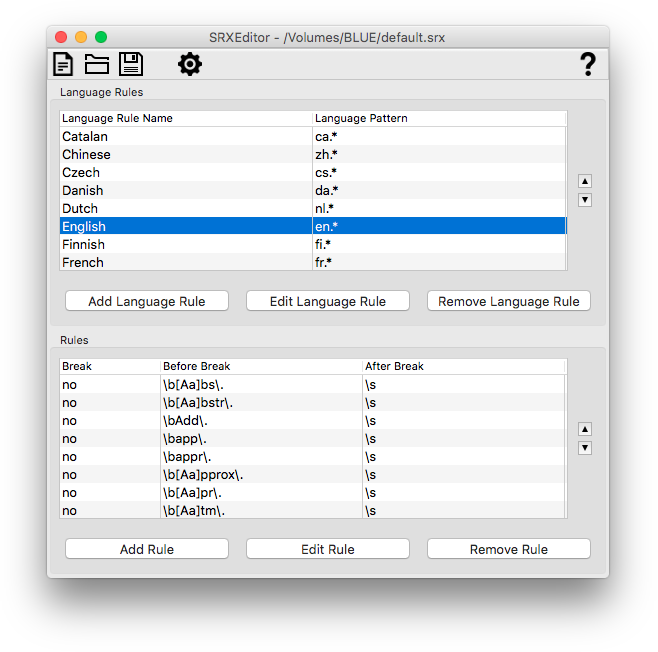The width and height of the screenshot is (658, 652).
Task: Click the Edit Rule button
Action: point(328,549)
